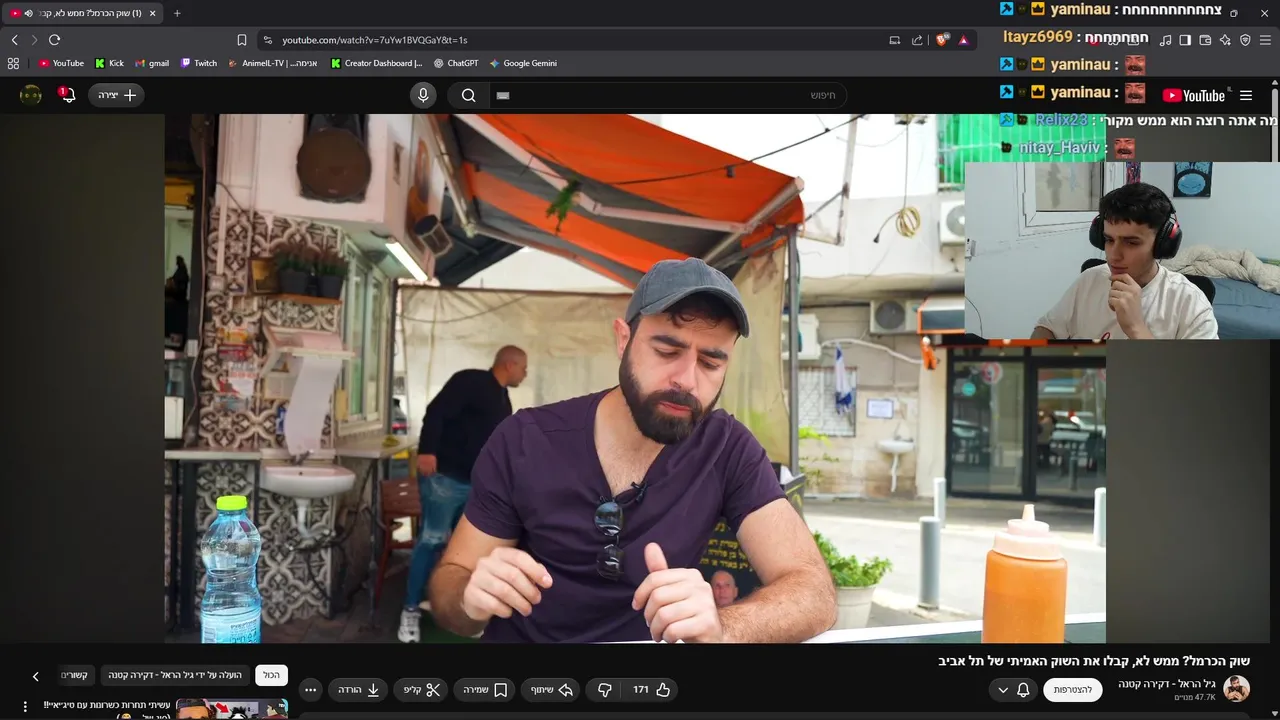Open YouTube notifications bell
This screenshot has height=720, width=1280.
(x=67, y=95)
